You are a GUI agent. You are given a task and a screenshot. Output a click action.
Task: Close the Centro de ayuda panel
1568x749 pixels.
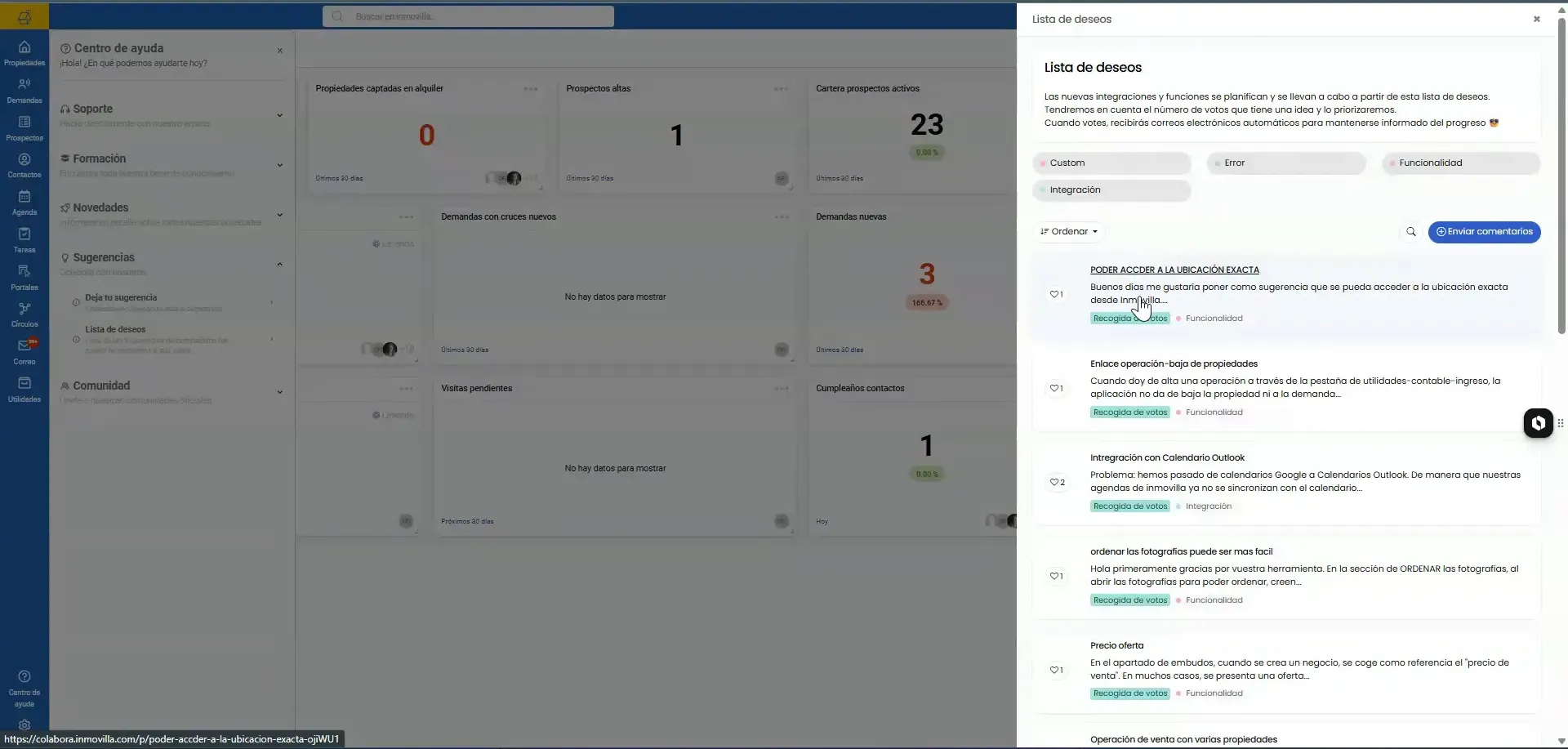tap(280, 51)
